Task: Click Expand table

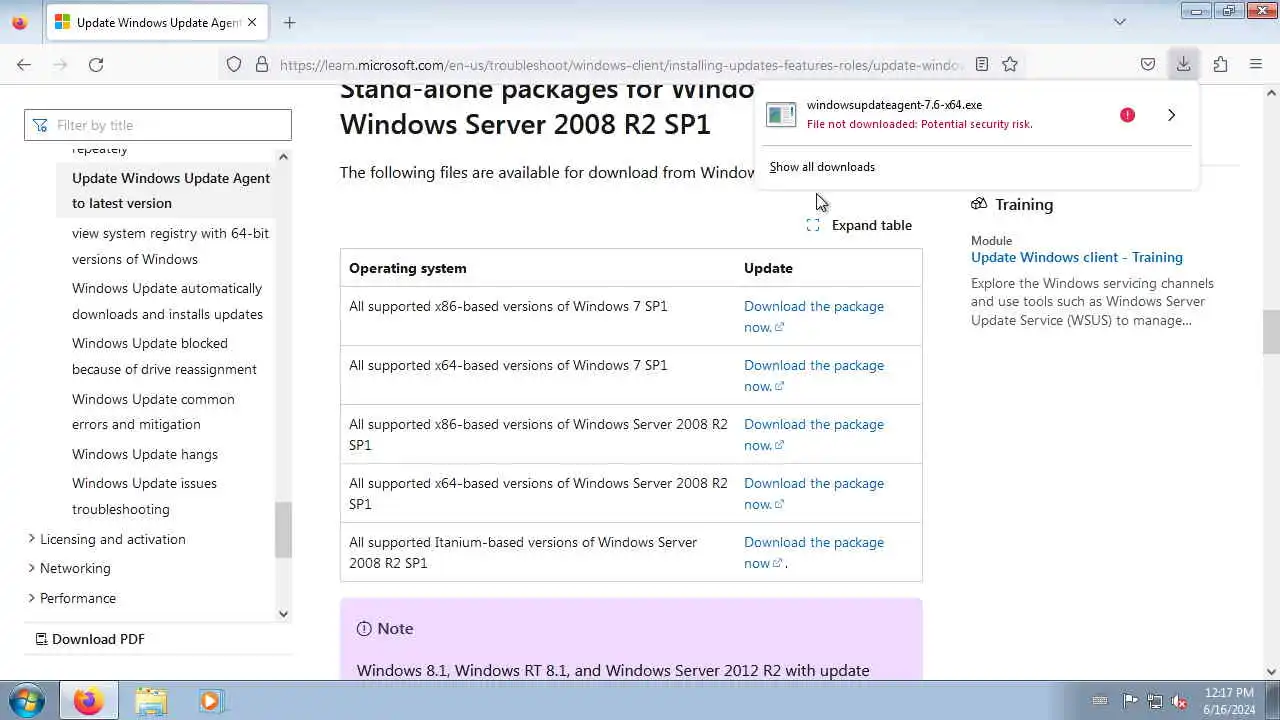Action: (x=860, y=225)
